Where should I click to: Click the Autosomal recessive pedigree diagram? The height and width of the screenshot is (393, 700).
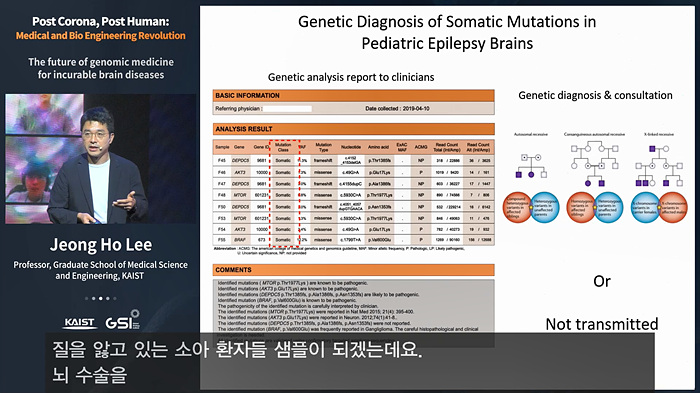pyautogui.click(x=531, y=165)
